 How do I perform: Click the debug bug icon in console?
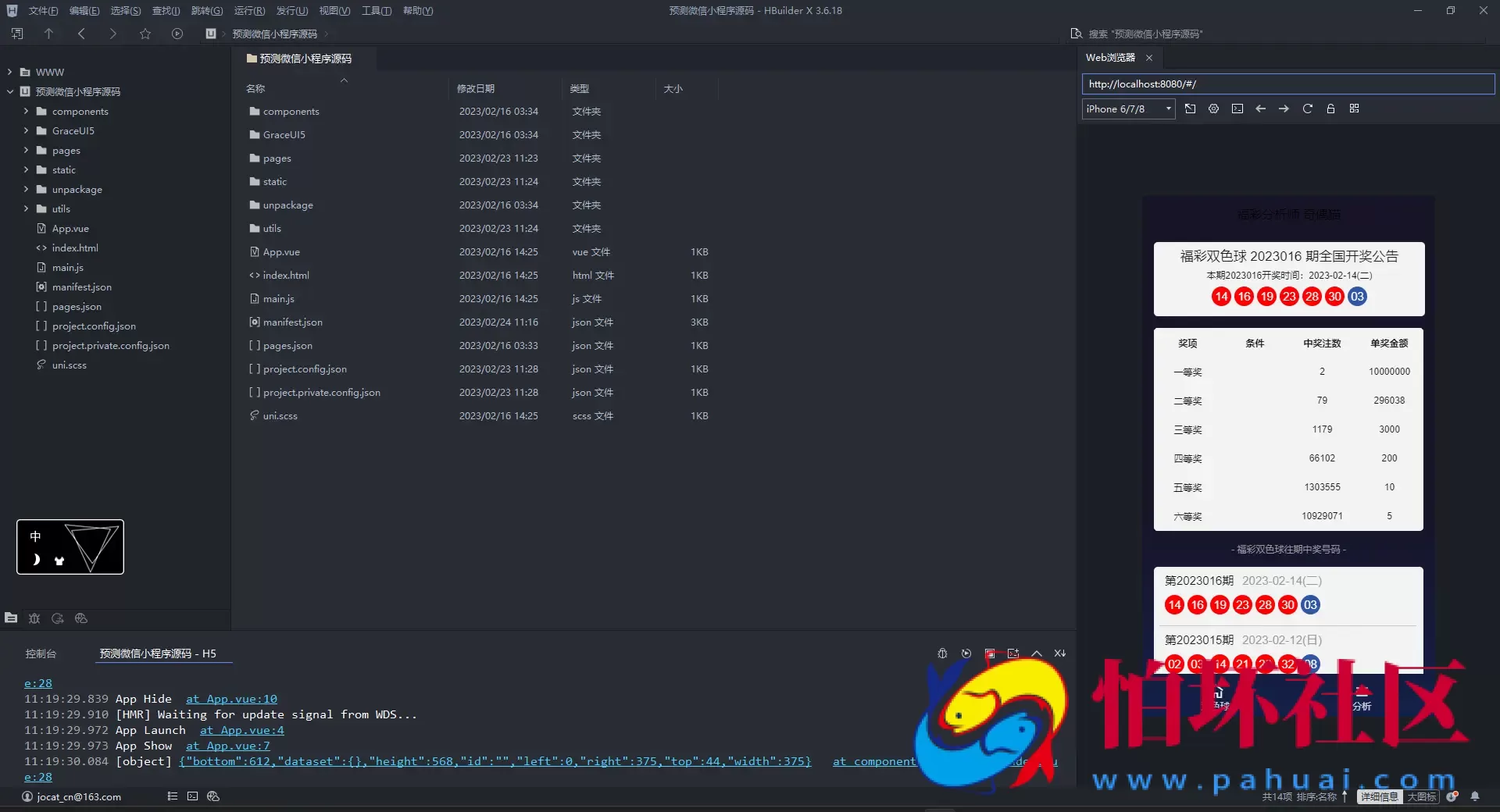click(x=942, y=654)
